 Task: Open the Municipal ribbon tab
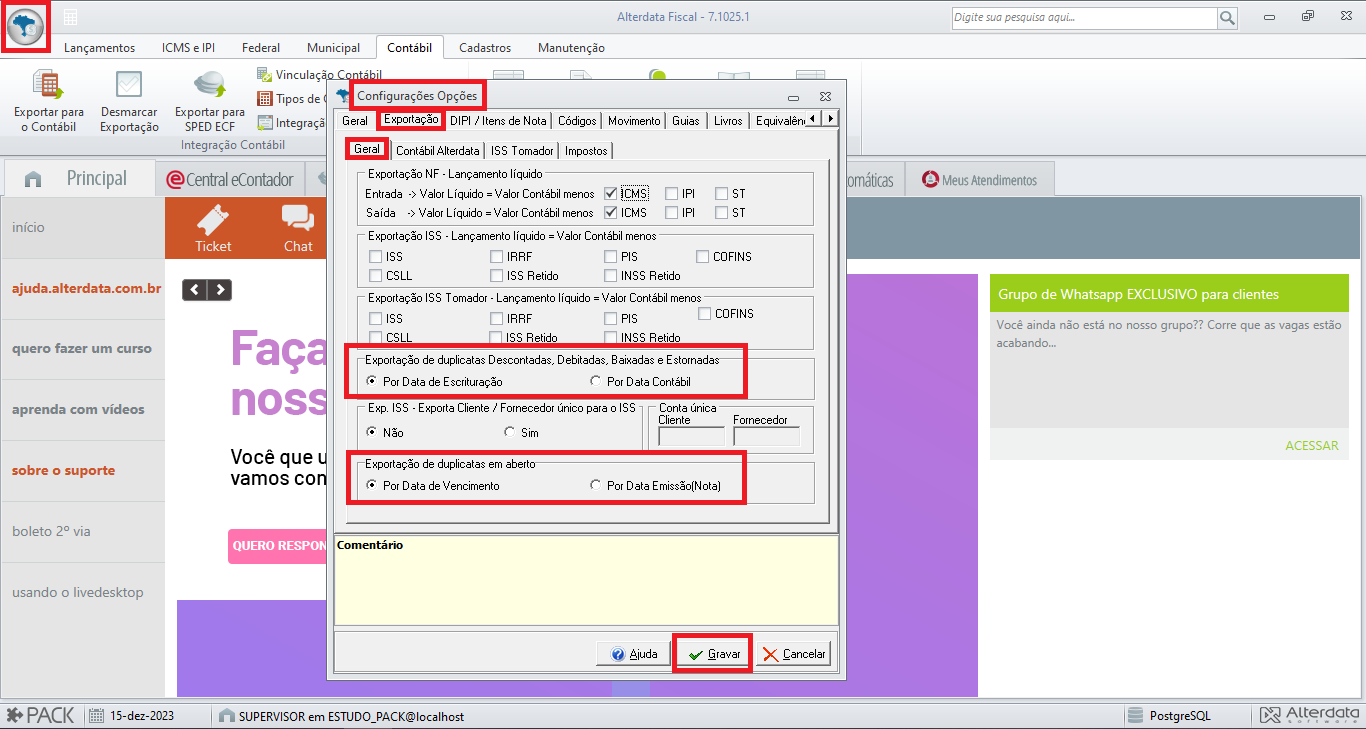(x=333, y=48)
